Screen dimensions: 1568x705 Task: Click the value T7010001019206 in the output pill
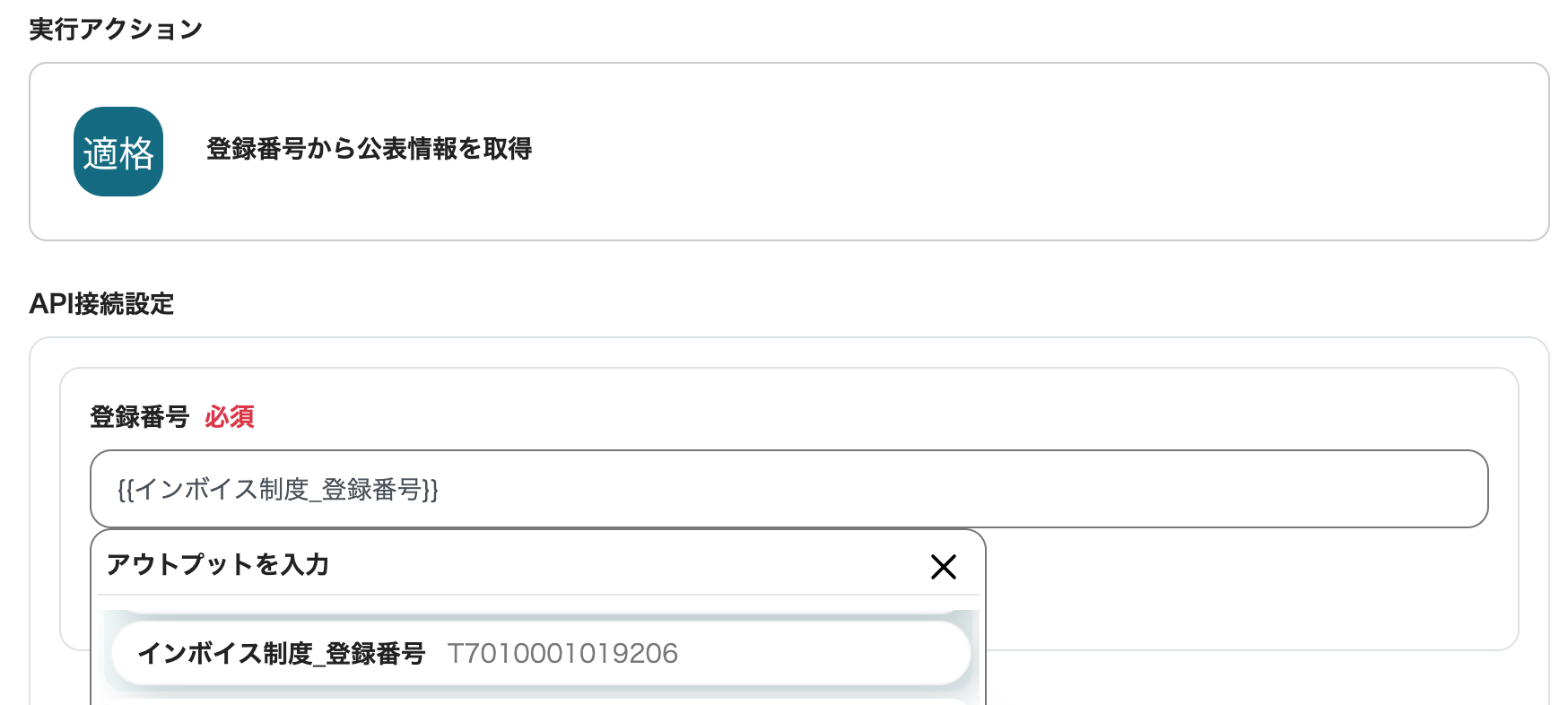tap(565, 654)
